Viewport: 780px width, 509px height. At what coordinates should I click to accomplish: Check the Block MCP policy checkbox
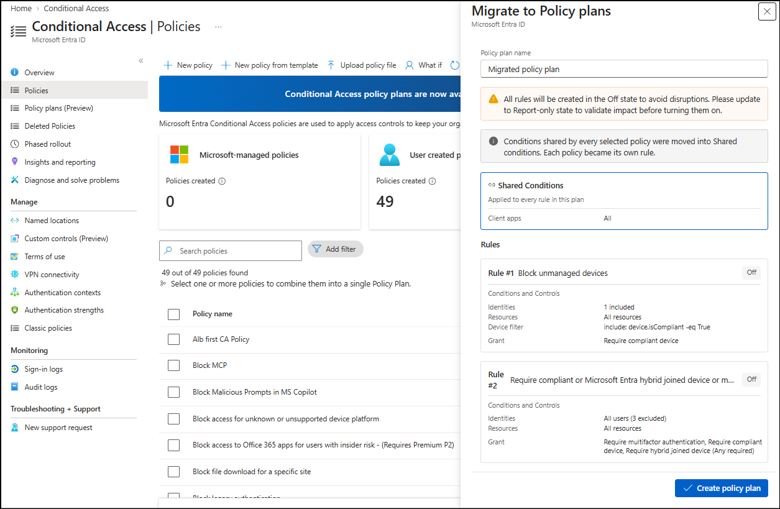coord(174,365)
